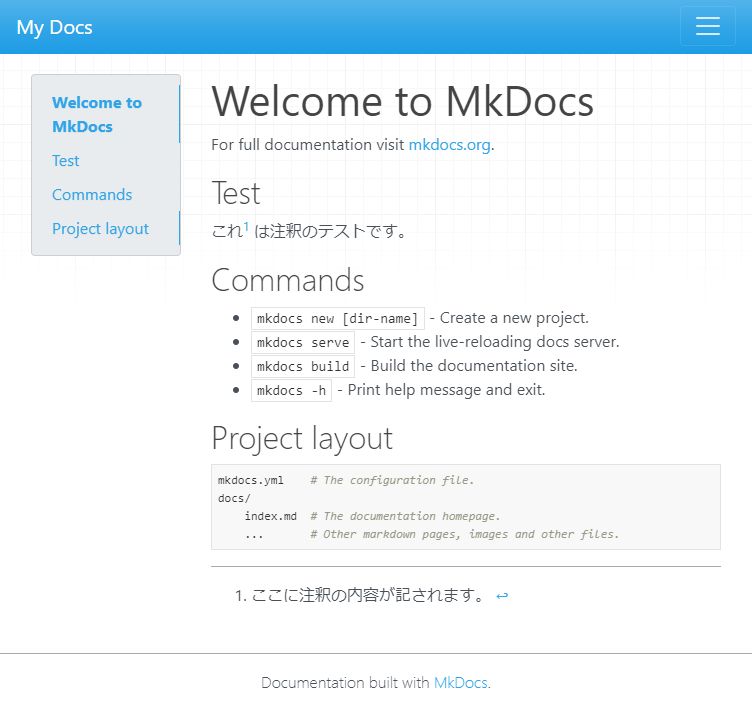Click the footnote text ここに注釈の内容が記されます

[x=367, y=595]
